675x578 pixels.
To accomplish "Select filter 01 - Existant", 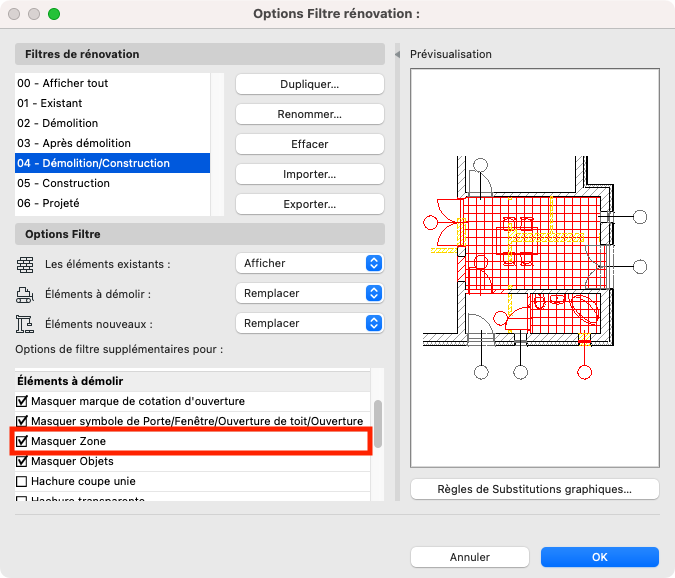I will tap(112, 103).
